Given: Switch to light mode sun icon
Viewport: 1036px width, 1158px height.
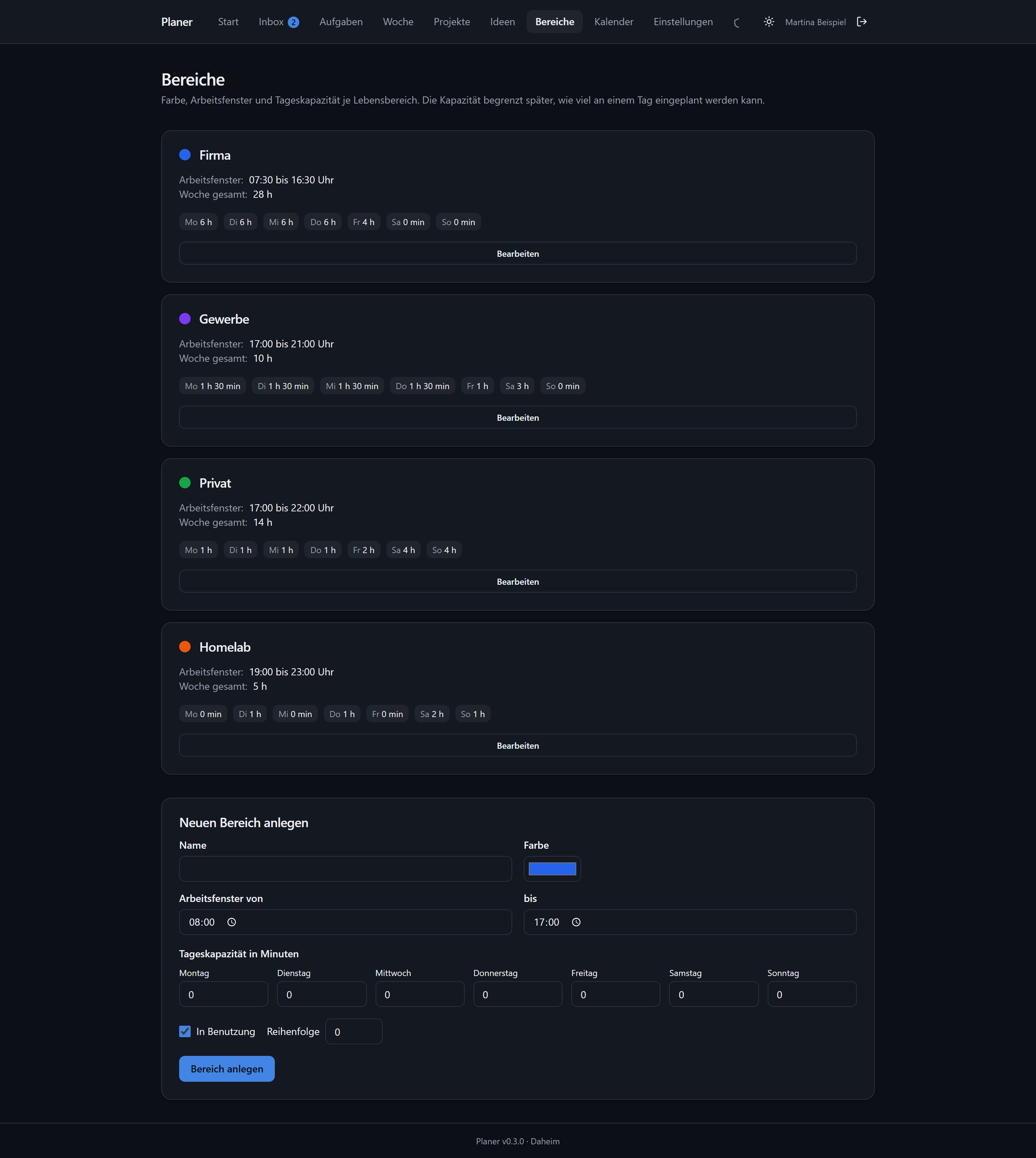Looking at the screenshot, I should pyautogui.click(x=768, y=22).
